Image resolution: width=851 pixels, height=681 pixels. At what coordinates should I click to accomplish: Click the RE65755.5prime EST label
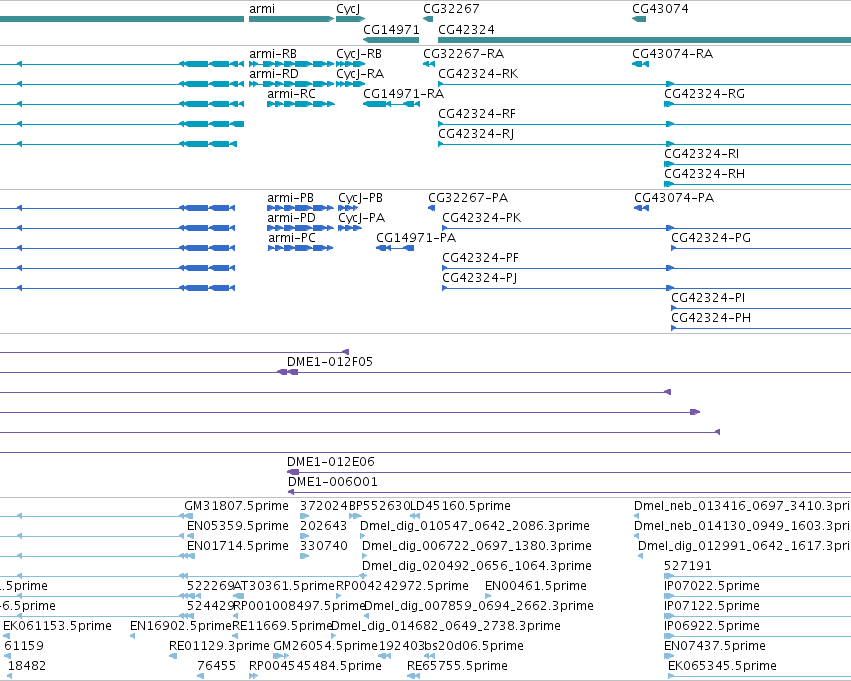pyautogui.click(x=457, y=667)
